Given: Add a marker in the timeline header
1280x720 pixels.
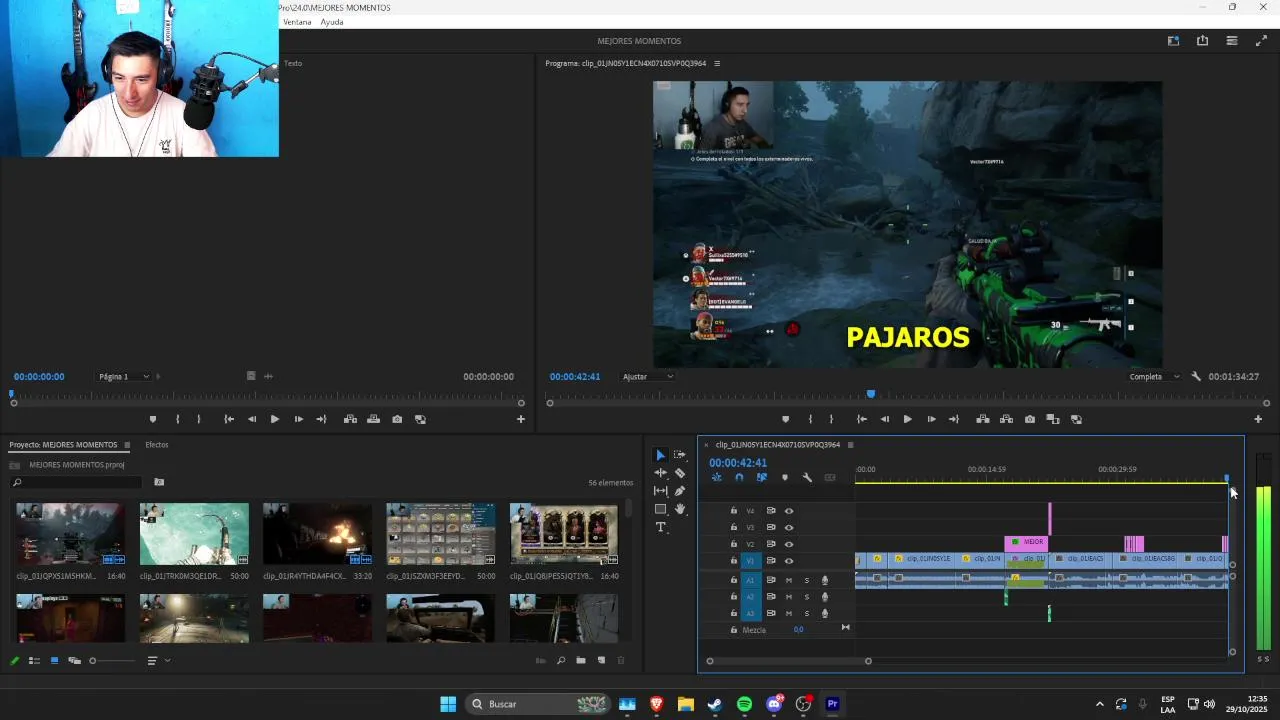Looking at the screenshot, I should point(785,478).
